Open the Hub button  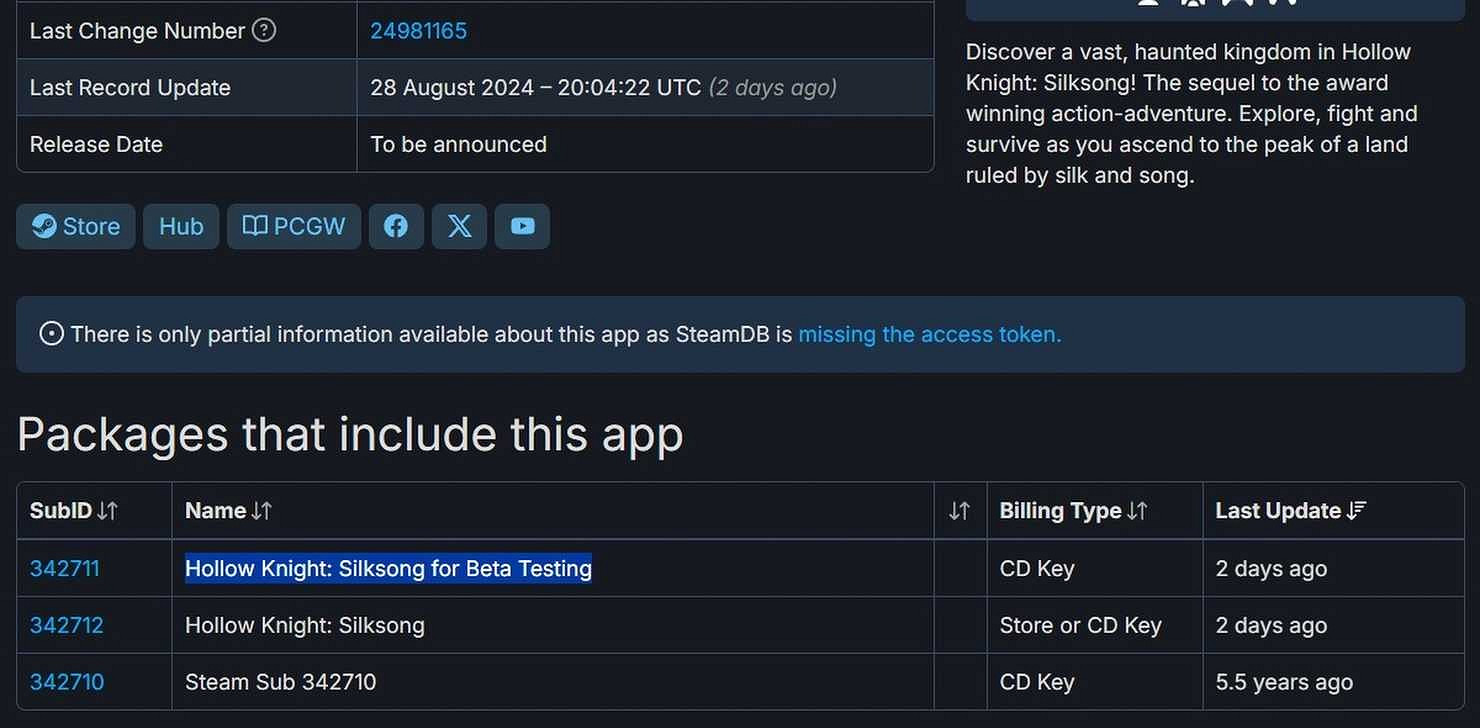point(181,227)
